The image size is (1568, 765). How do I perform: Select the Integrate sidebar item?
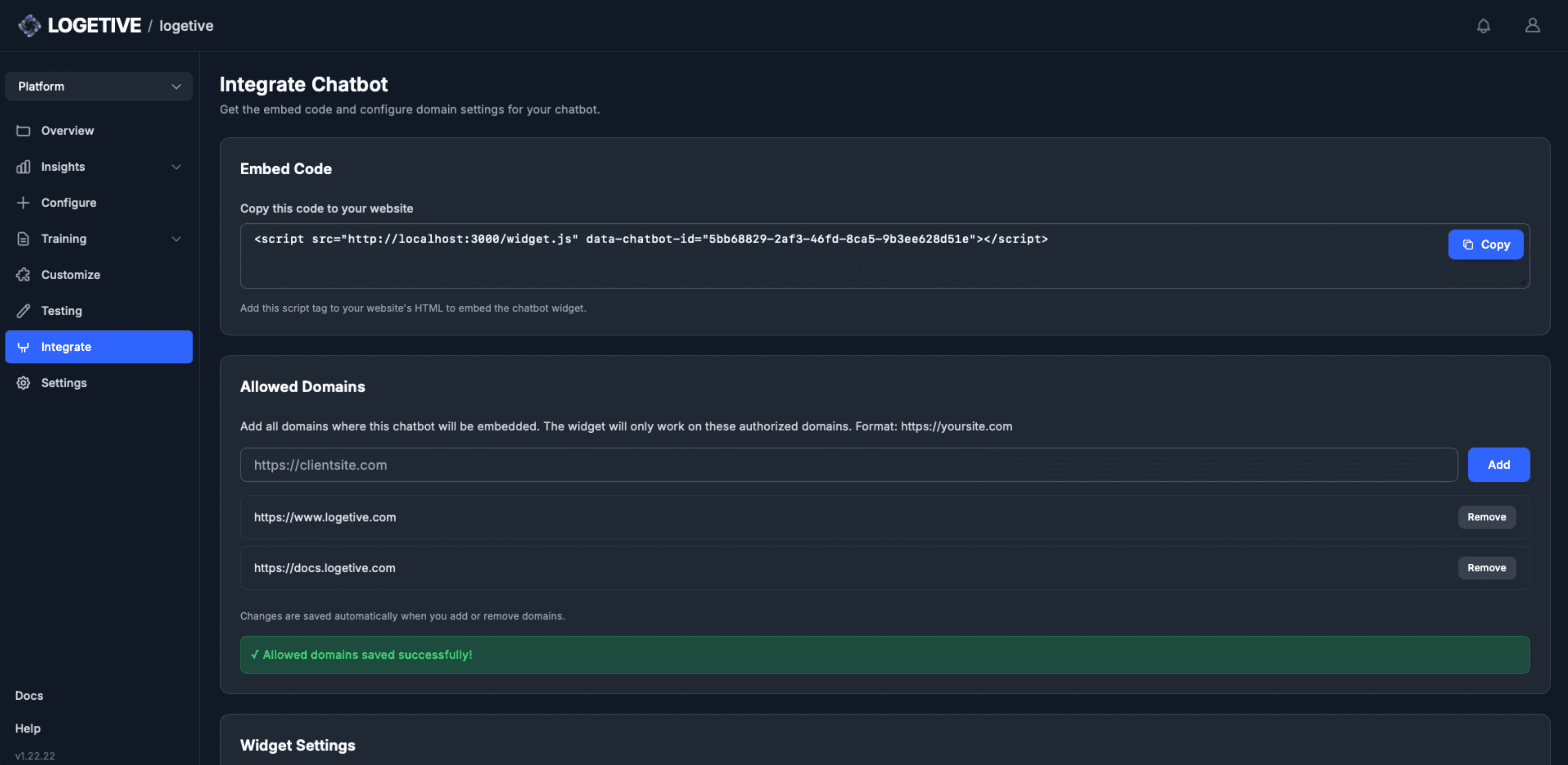click(98, 347)
